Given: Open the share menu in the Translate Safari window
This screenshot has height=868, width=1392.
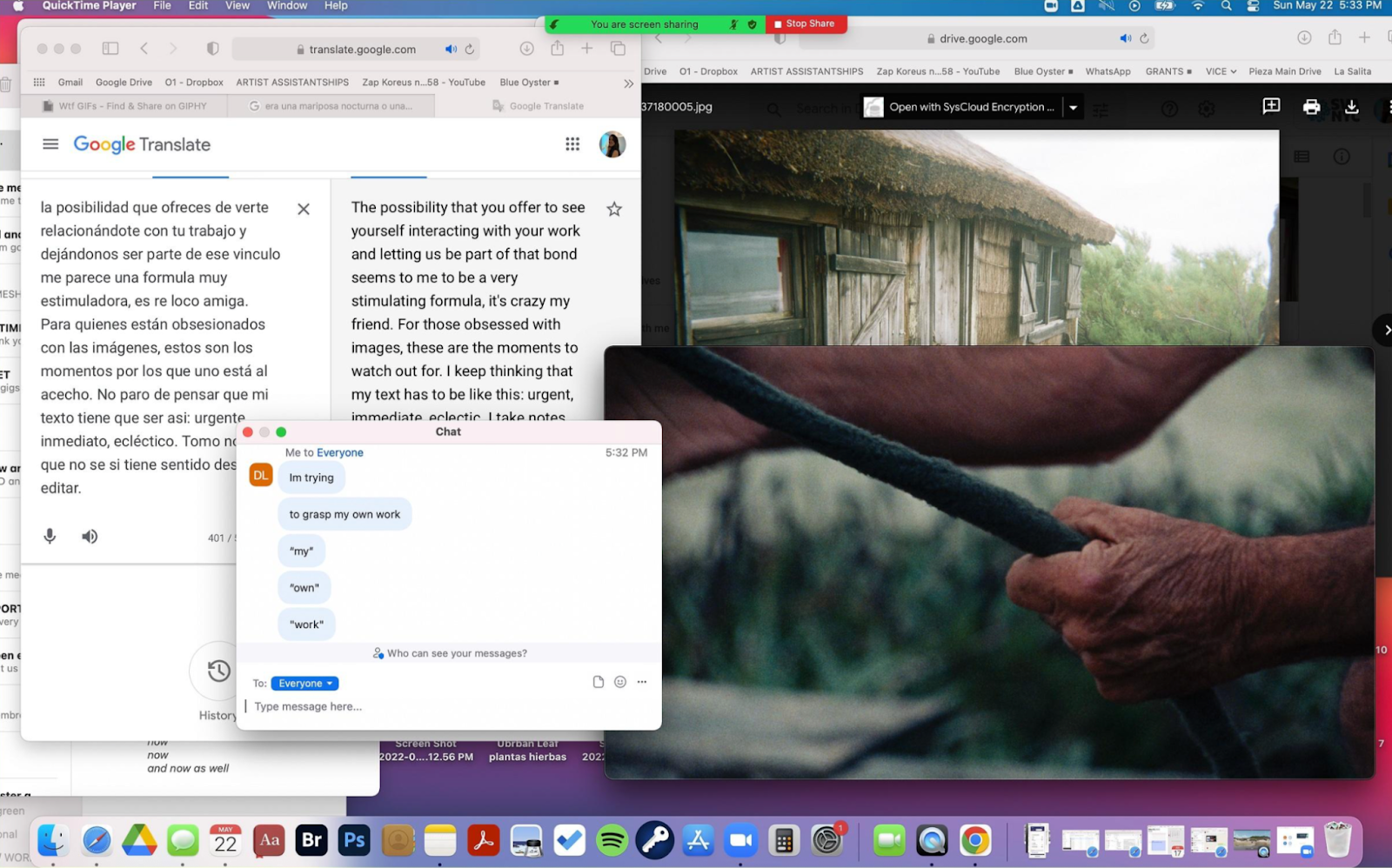Looking at the screenshot, I should 557,48.
